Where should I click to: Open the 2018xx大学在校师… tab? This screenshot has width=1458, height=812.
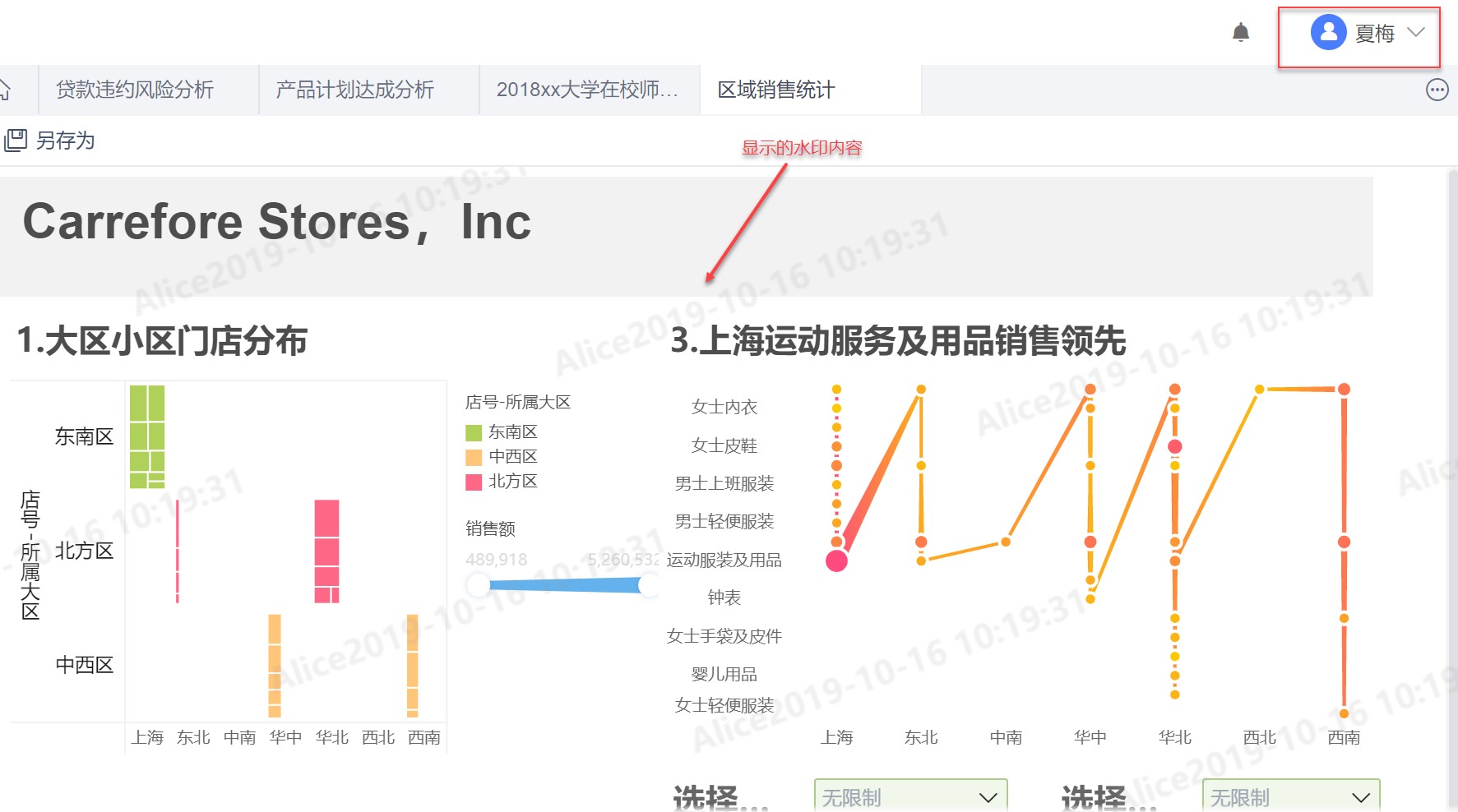(587, 90)
